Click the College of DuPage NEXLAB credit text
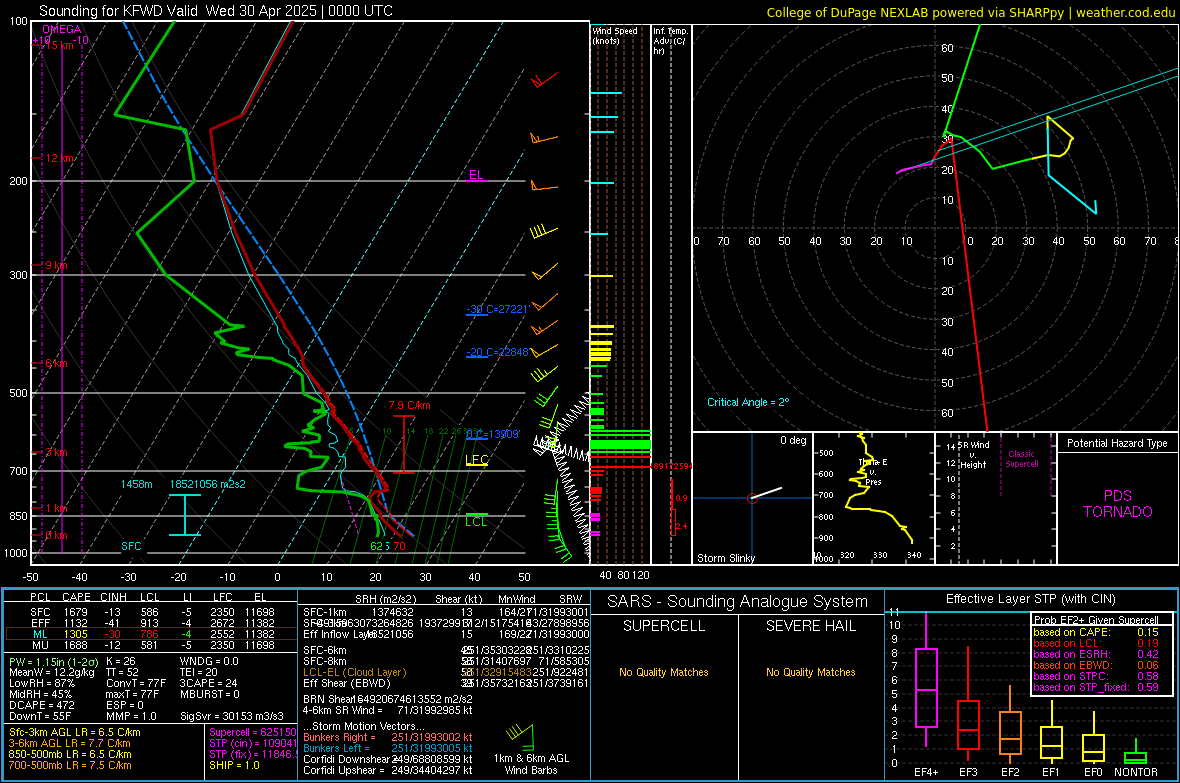 [970, 12]
